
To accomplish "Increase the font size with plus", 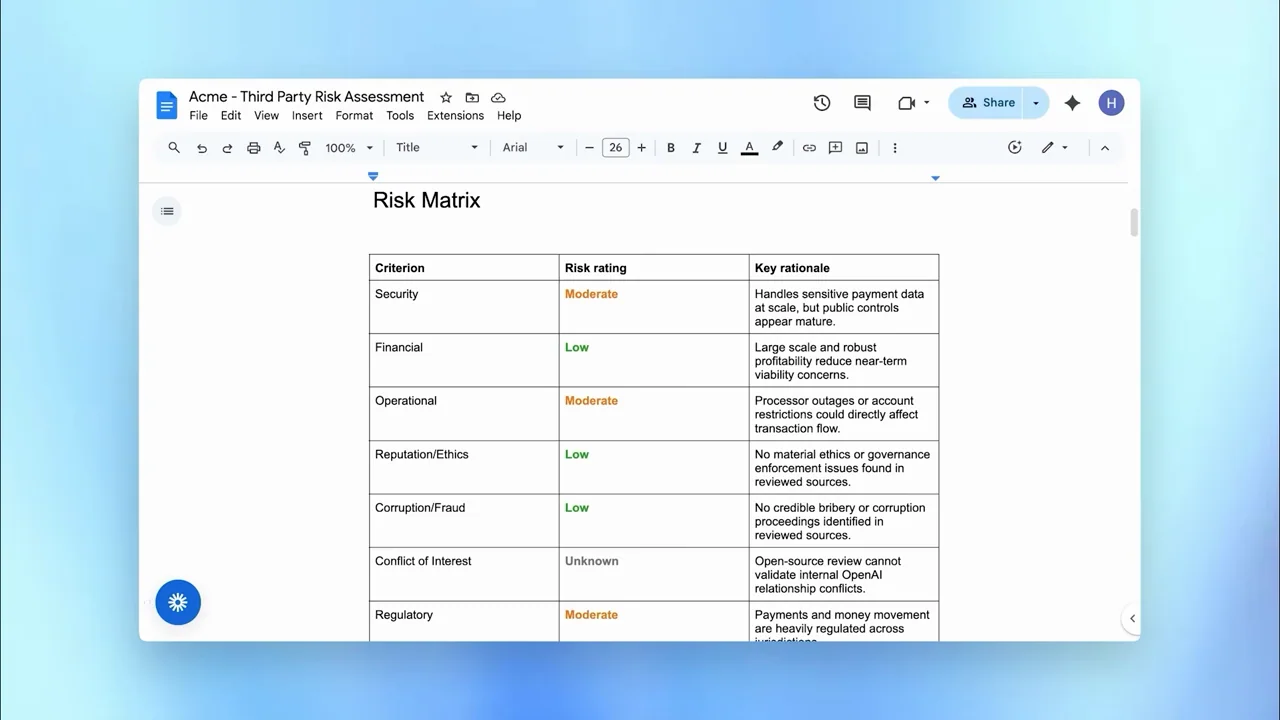I will tap(641, 148).
